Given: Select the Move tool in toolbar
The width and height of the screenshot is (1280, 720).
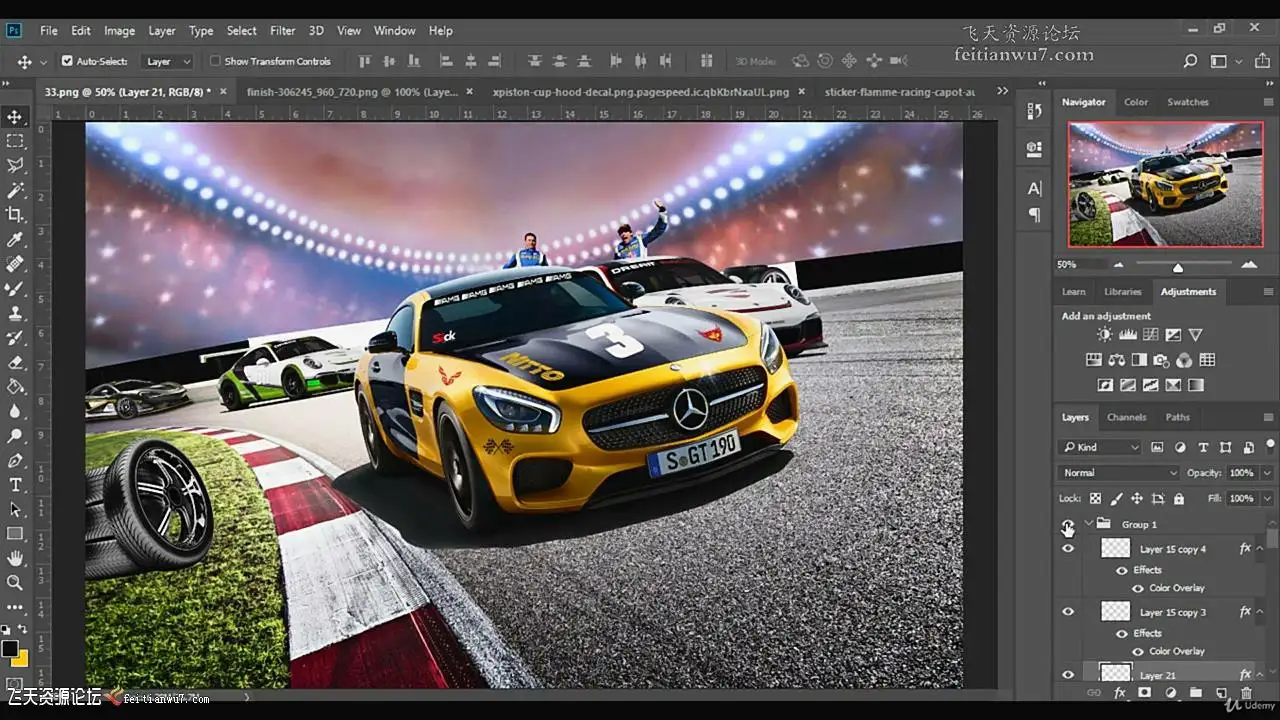Looking at the screenshot, I should click(15, 117).
